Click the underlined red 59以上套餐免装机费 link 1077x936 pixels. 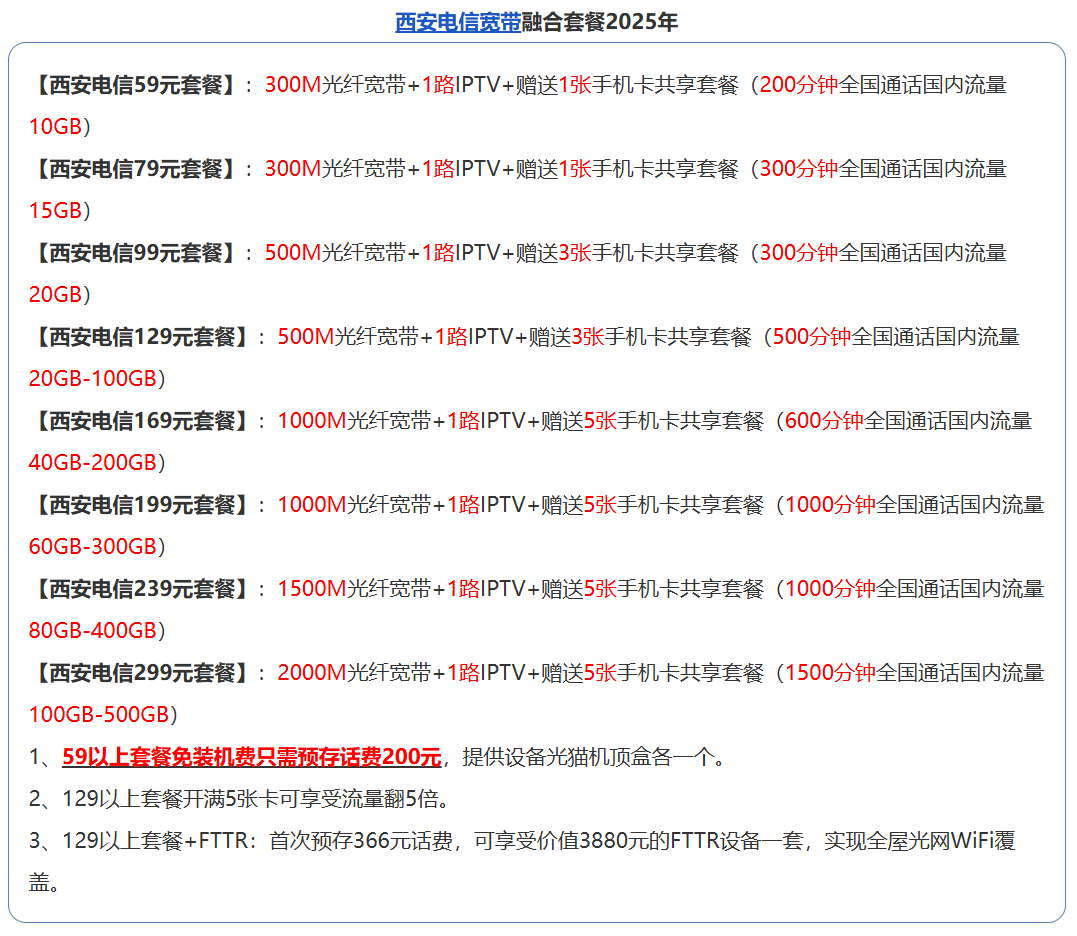pos(251,757)
